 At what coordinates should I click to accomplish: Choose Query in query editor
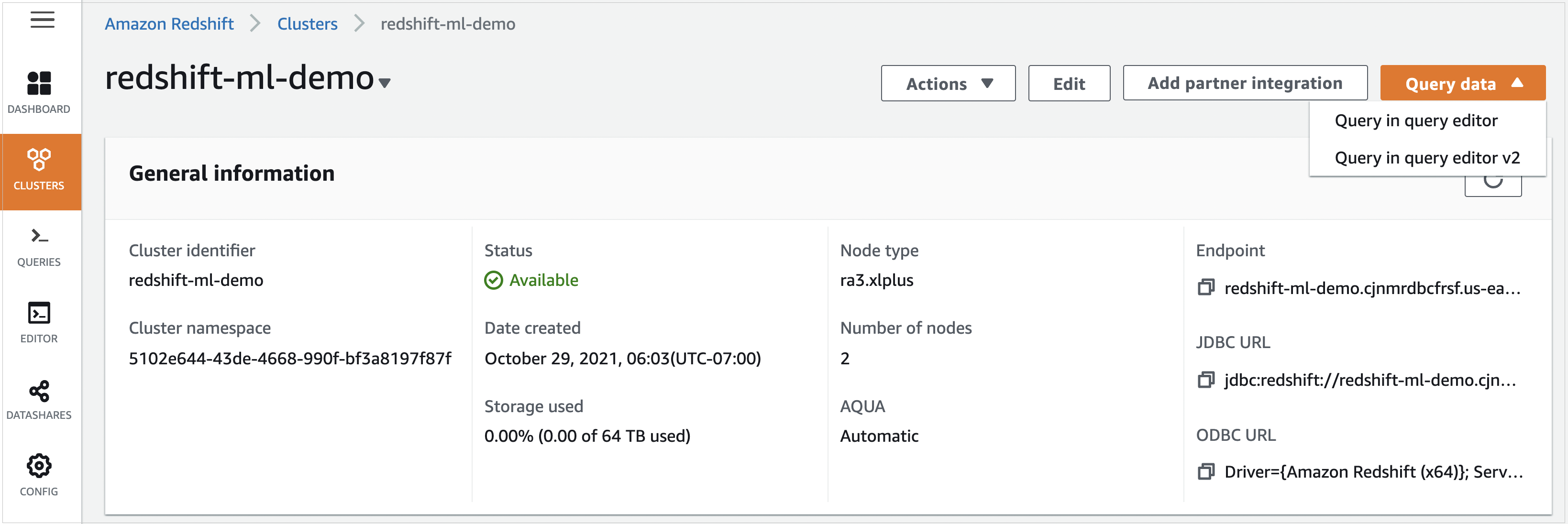[1416, 120]
